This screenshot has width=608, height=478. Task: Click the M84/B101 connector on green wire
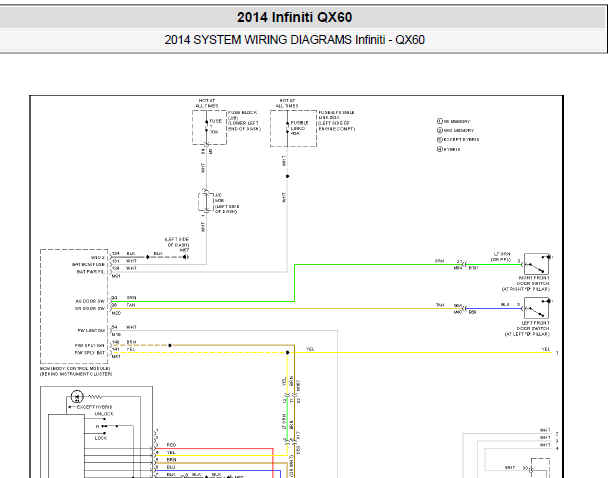tap(464, 264)
